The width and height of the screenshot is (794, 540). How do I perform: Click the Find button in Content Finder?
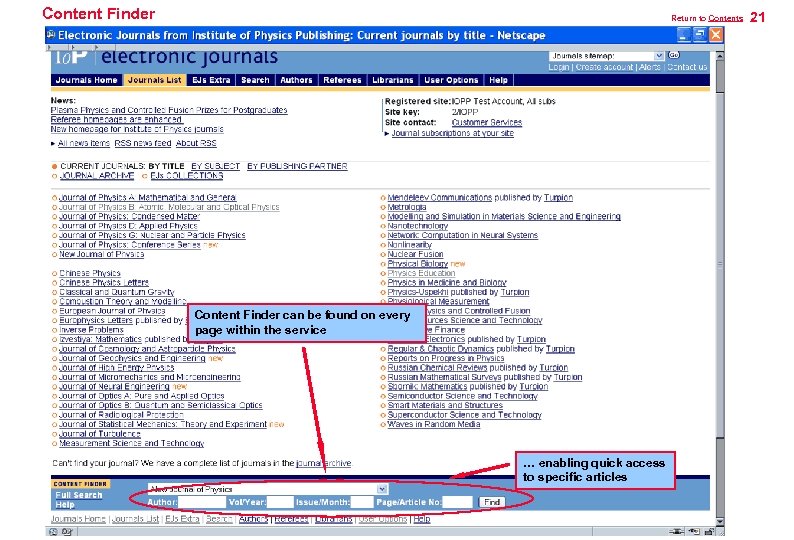492,502
